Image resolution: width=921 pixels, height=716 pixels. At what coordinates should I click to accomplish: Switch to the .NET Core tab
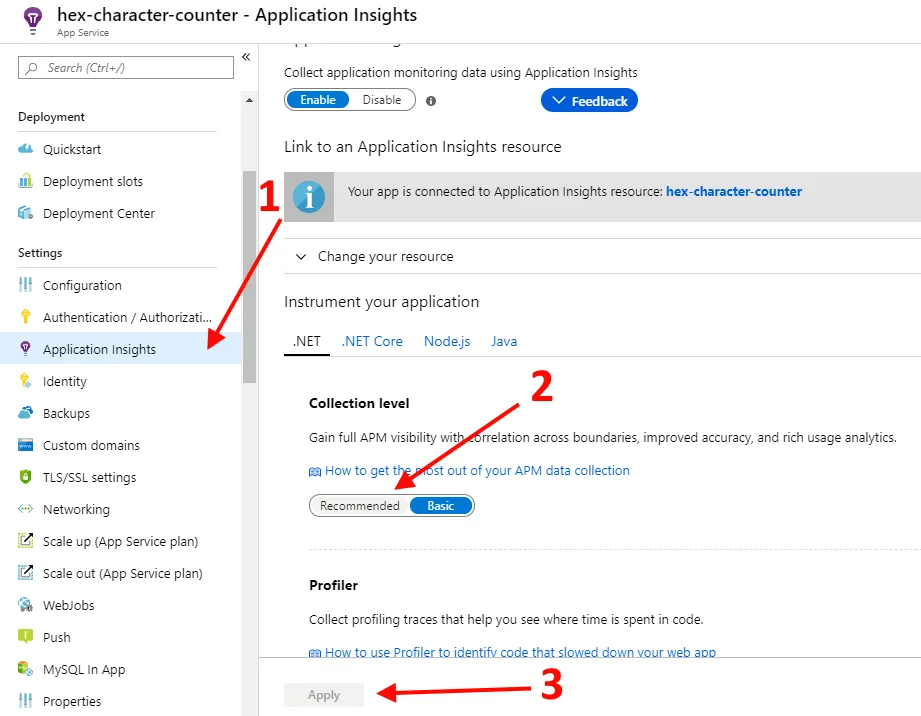372,341
